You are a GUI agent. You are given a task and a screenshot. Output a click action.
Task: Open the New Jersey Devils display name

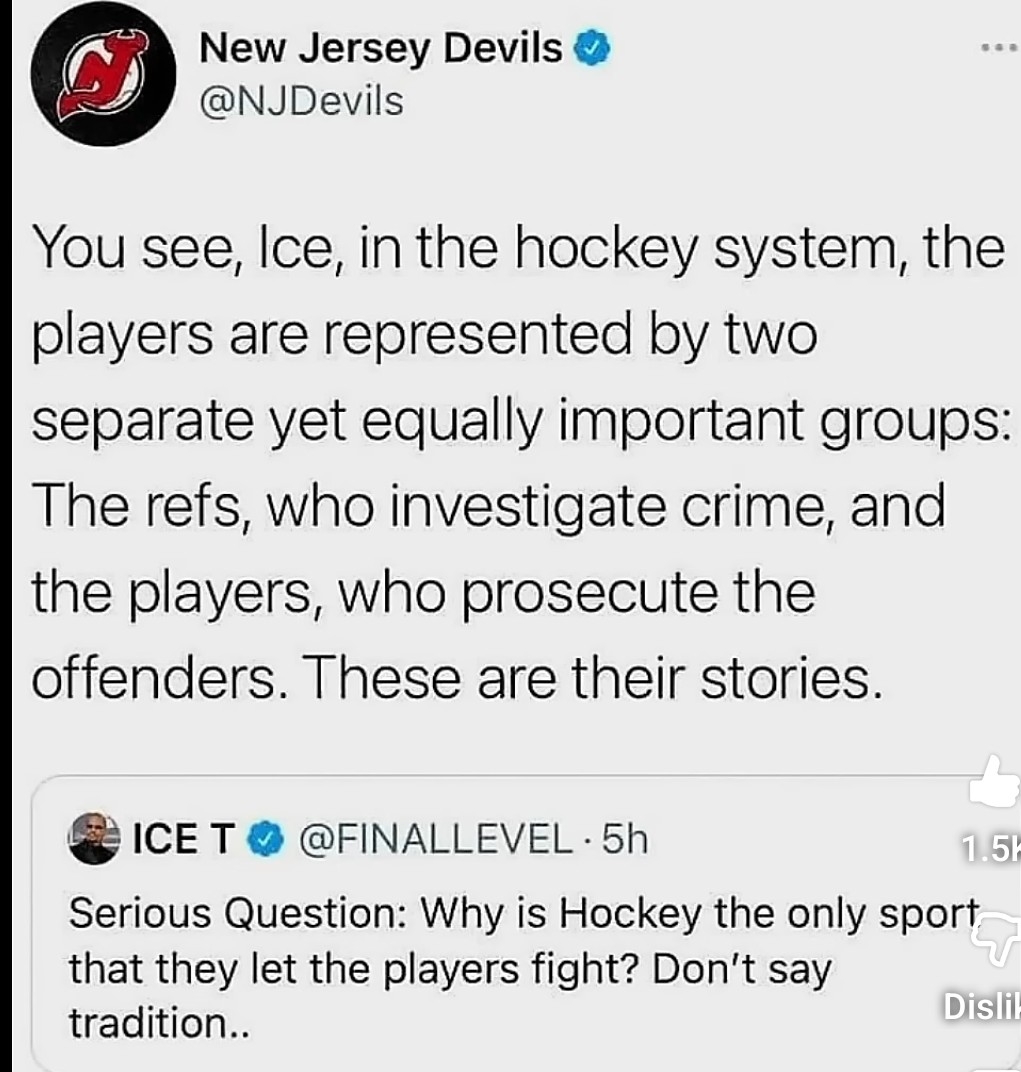click(381, 48)
